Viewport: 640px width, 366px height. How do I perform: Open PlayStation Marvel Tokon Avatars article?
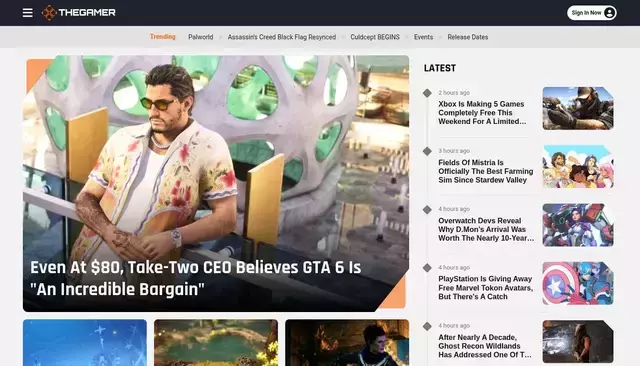click(x=486, y=288)
